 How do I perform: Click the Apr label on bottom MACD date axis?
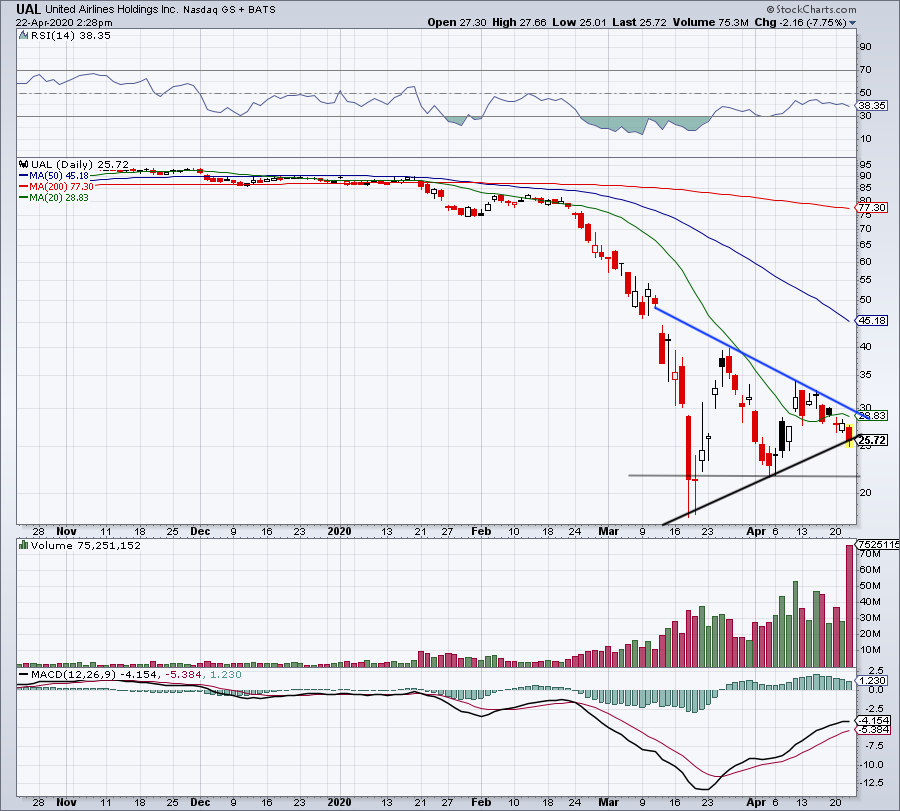tap(756, 802)
